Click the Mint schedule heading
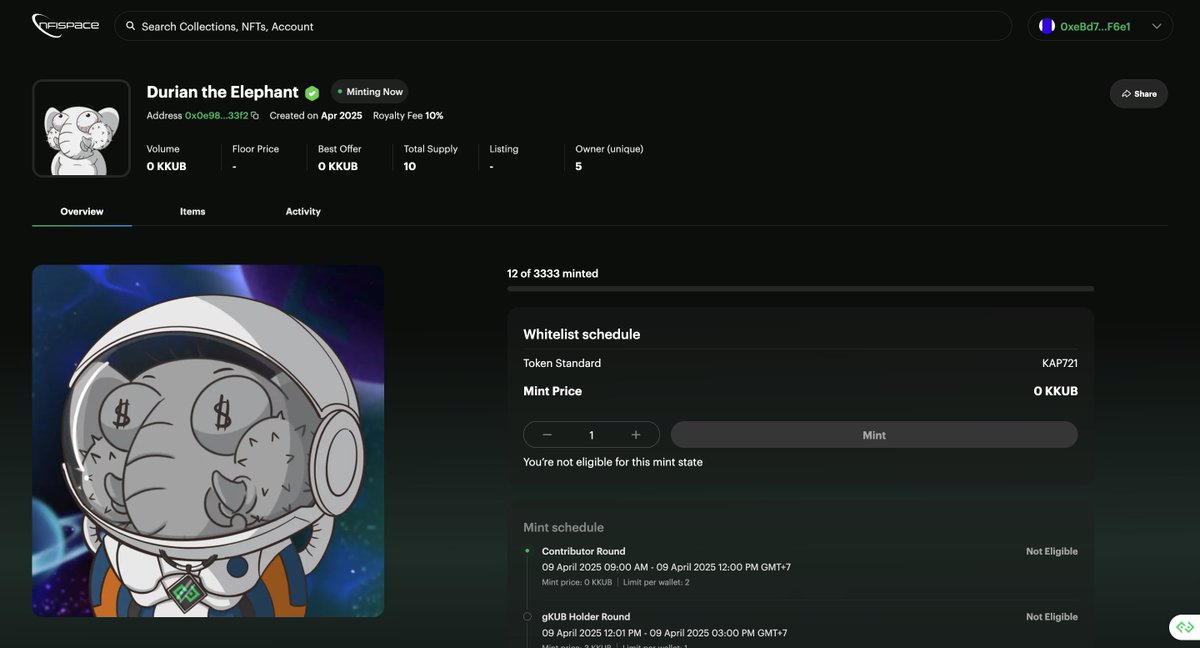 pos(564,527)
